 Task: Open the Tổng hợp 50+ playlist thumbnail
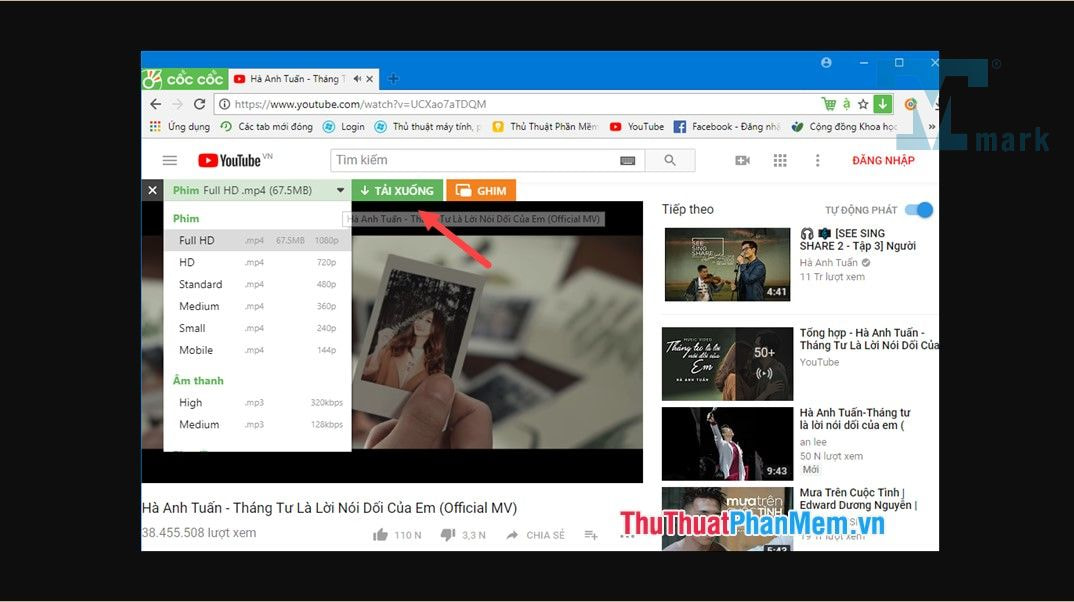[x=727, y=364]
